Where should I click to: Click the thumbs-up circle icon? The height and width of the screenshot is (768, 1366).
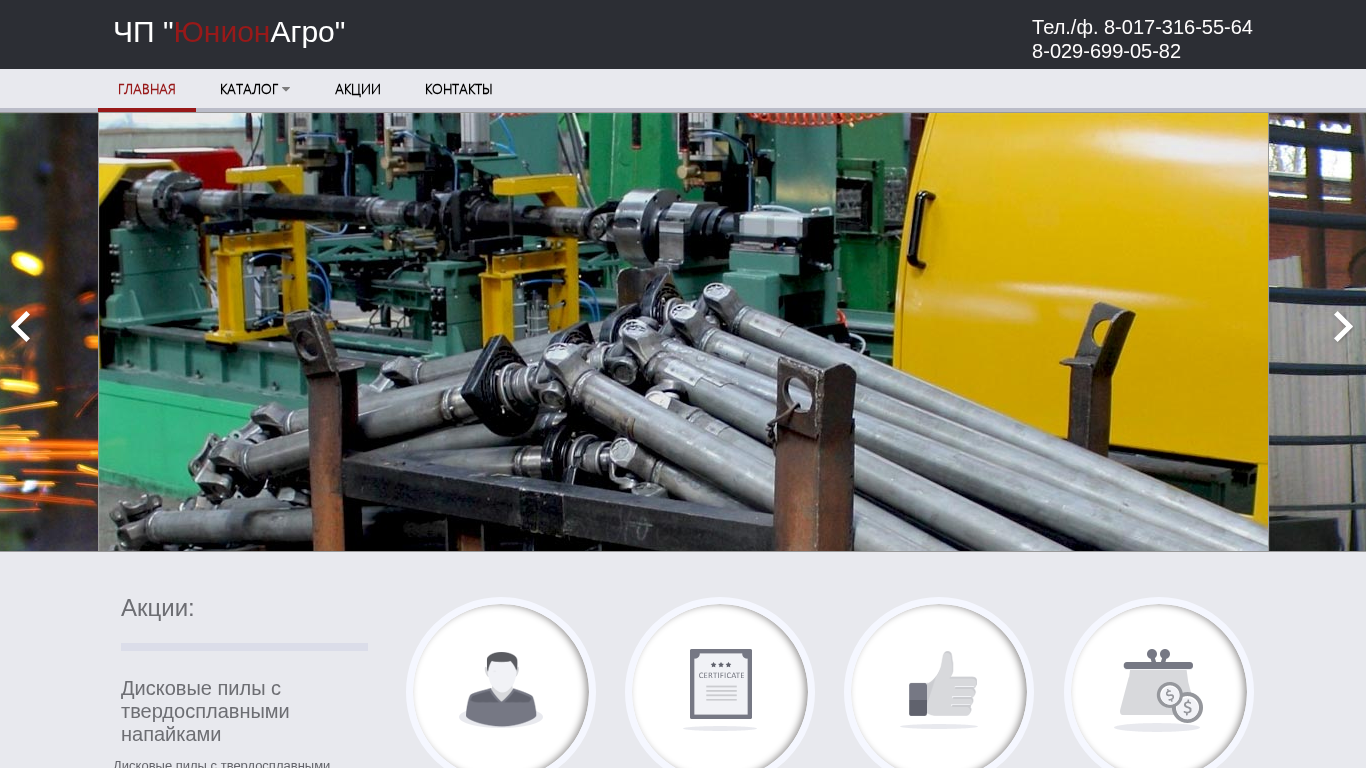click(x=939, y=691)
